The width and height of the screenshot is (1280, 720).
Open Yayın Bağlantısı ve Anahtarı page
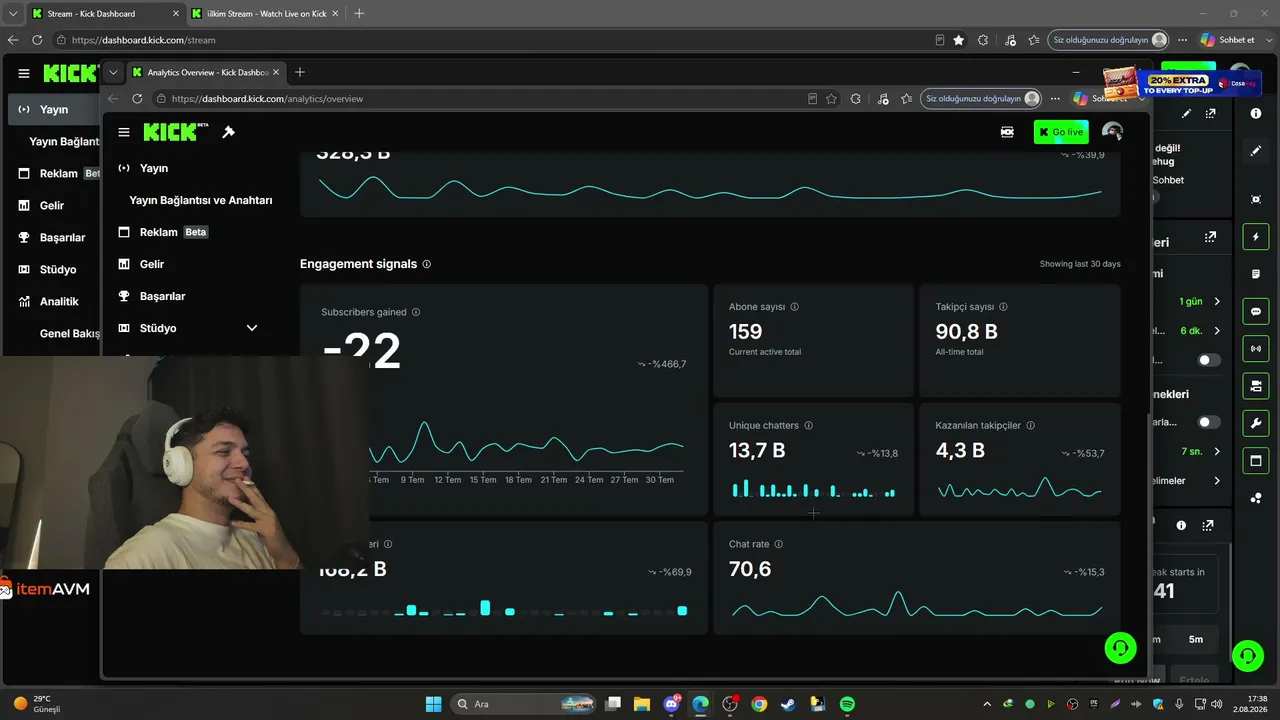[201, 200]
